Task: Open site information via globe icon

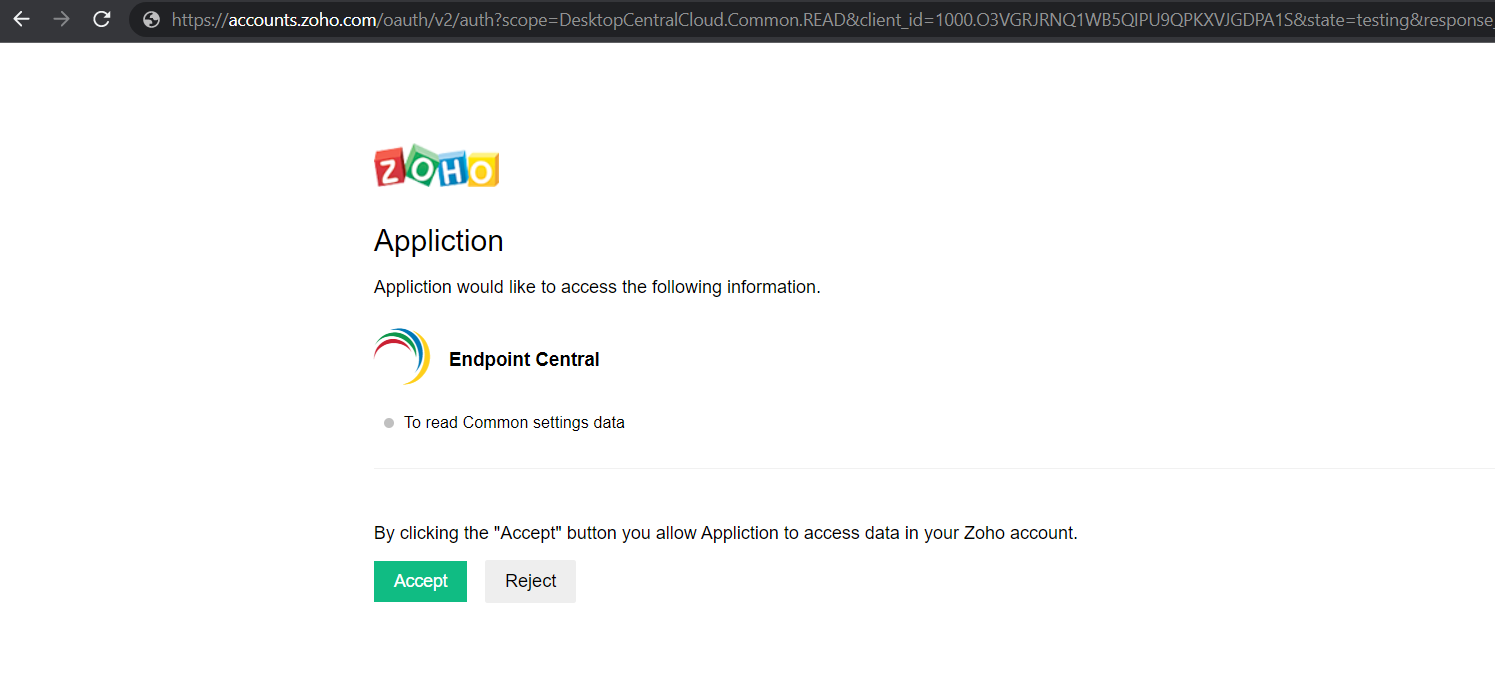Action: click(x=151, y=19)
